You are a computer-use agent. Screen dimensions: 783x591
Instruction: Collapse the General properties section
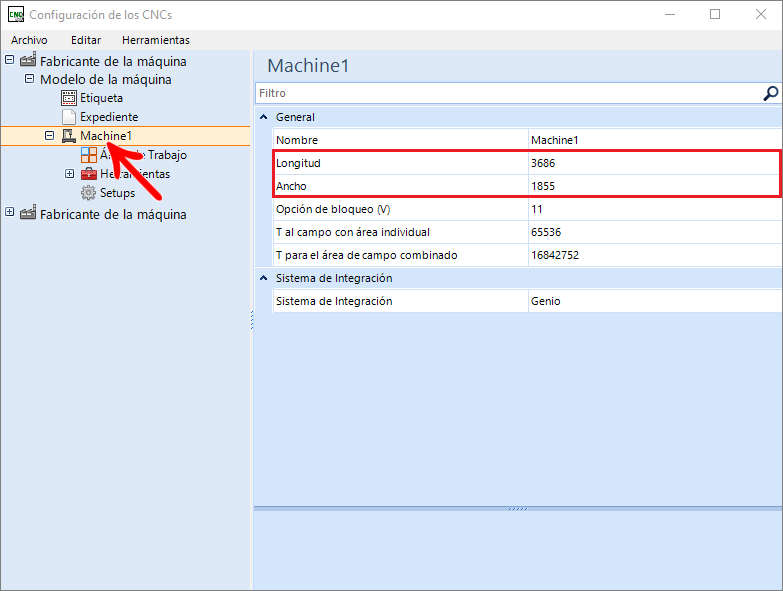coord(264,117)
